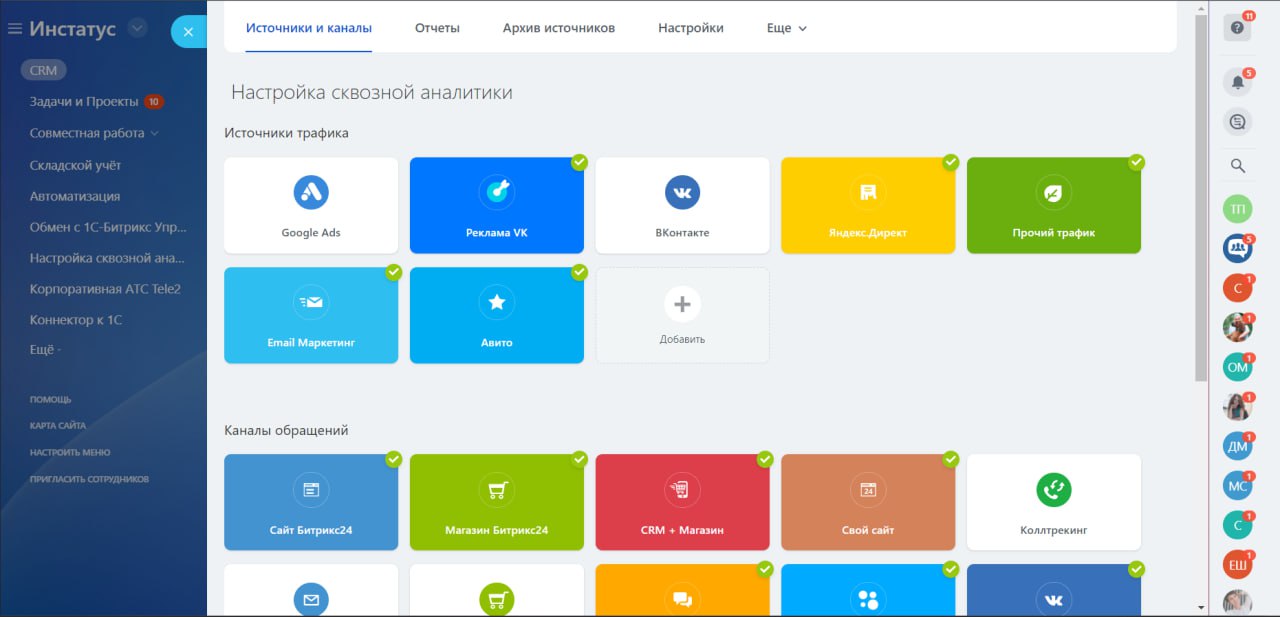Open the Google Ads traffic source card

(311, 205)
